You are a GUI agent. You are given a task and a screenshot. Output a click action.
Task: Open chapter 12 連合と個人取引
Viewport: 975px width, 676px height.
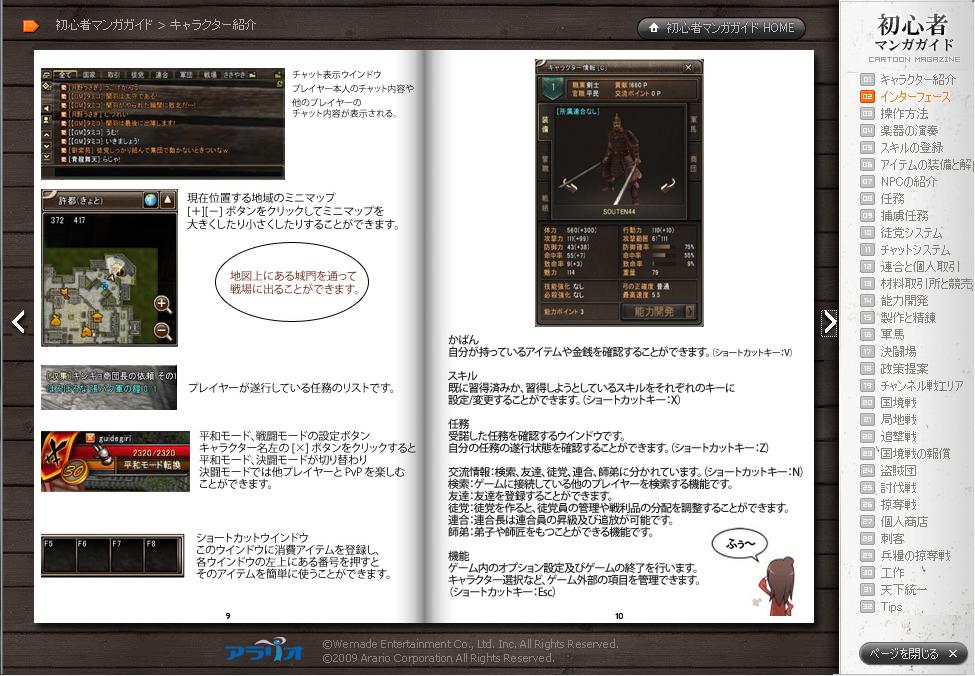911,267
